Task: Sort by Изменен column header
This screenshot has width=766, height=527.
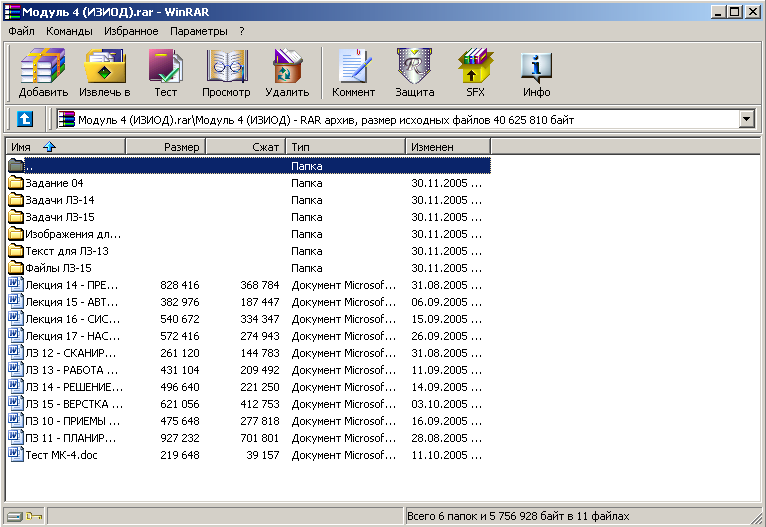Action: click(448, 147)
